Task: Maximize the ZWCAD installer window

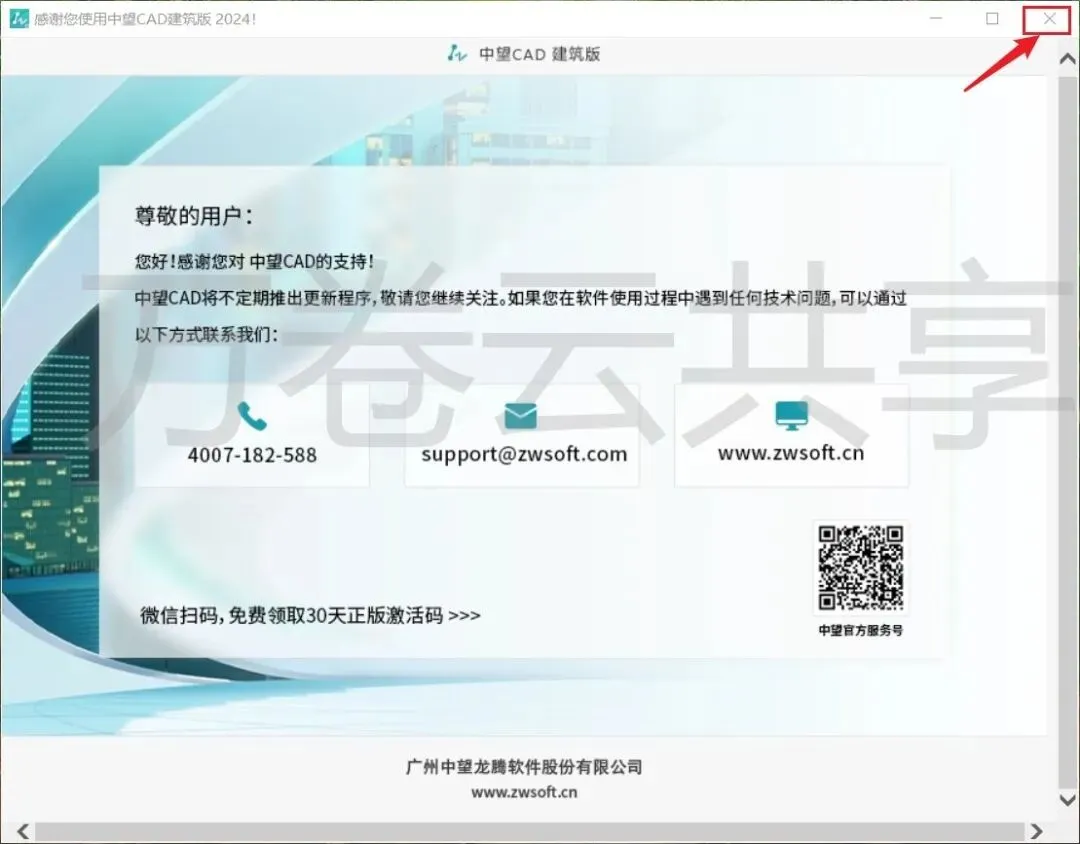Action: 992,19
